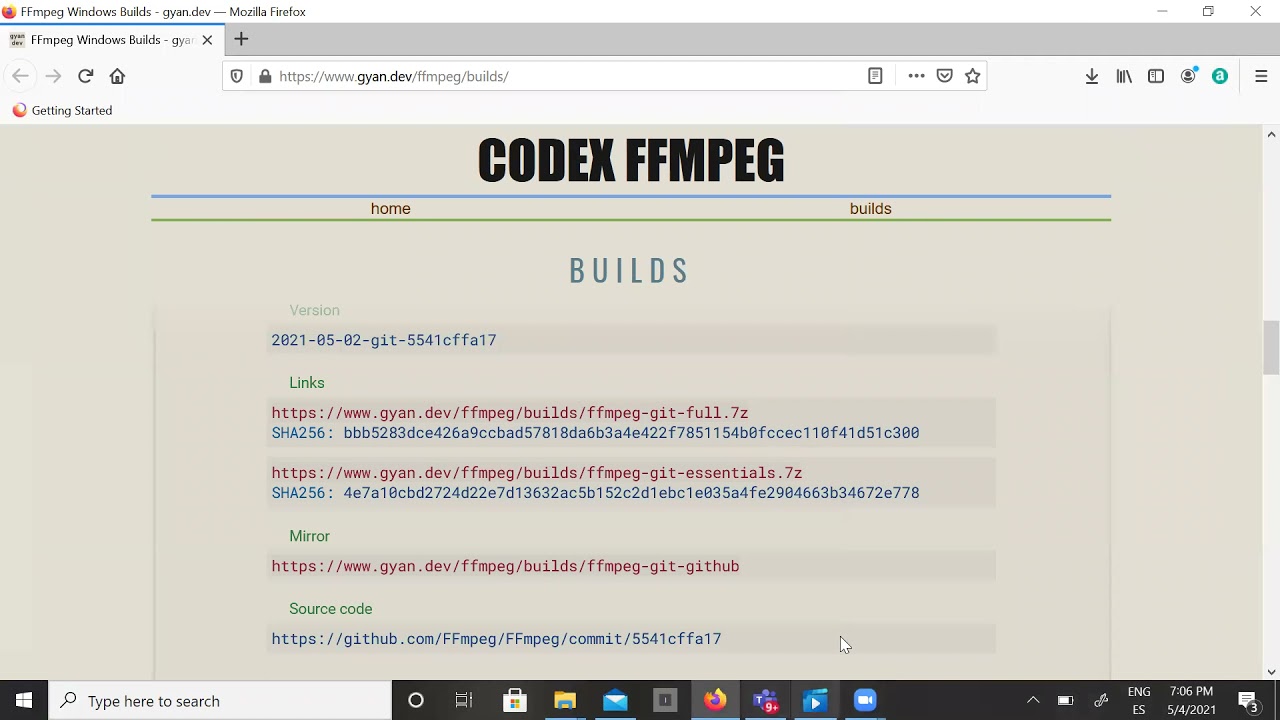Screen dimensions: 1280x720
Task: Save page to Pocket
Action: pos(944,76)
